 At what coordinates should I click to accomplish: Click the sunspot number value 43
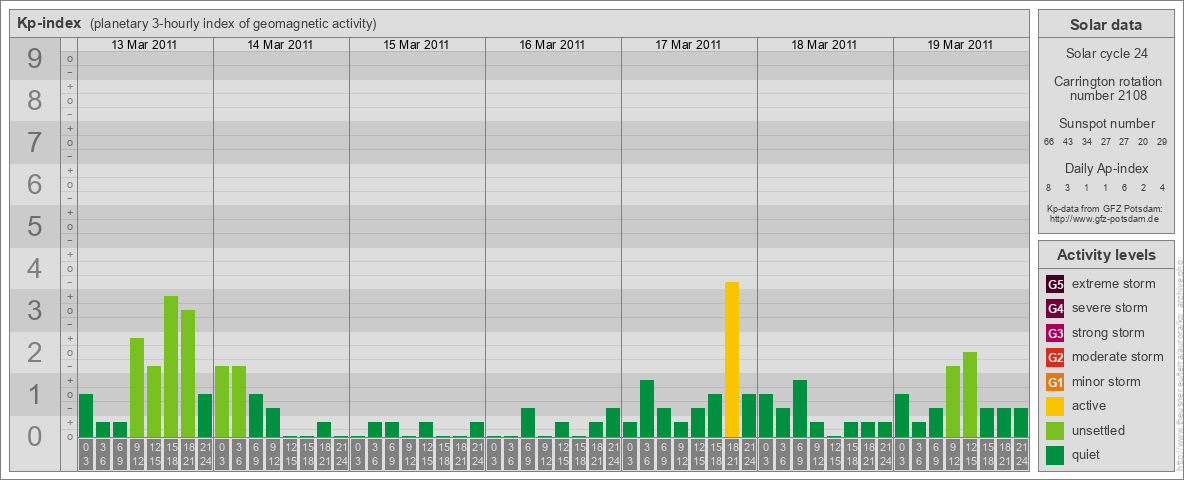click(x=1068, y=142)
